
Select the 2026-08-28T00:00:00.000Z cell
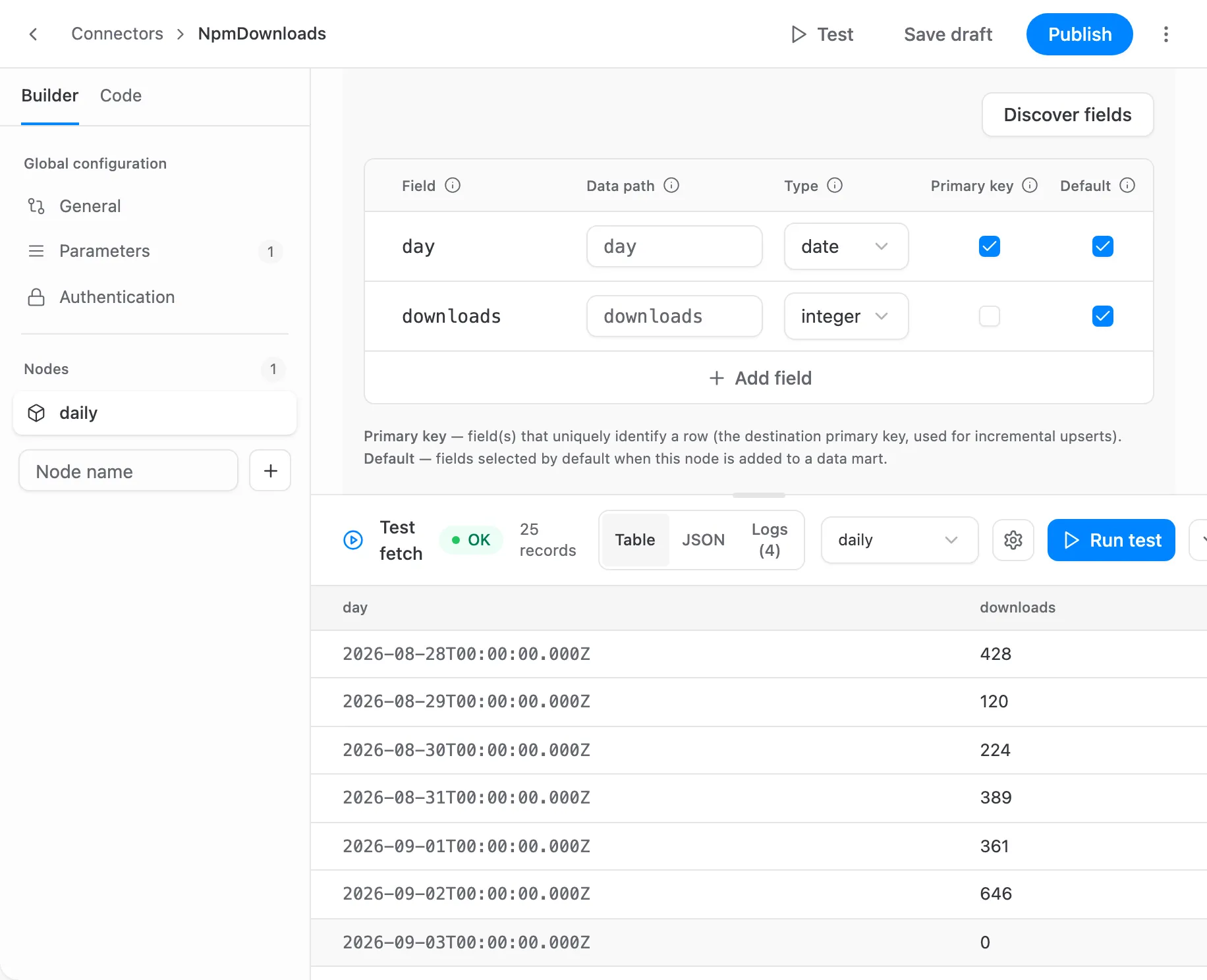point(466,654)
